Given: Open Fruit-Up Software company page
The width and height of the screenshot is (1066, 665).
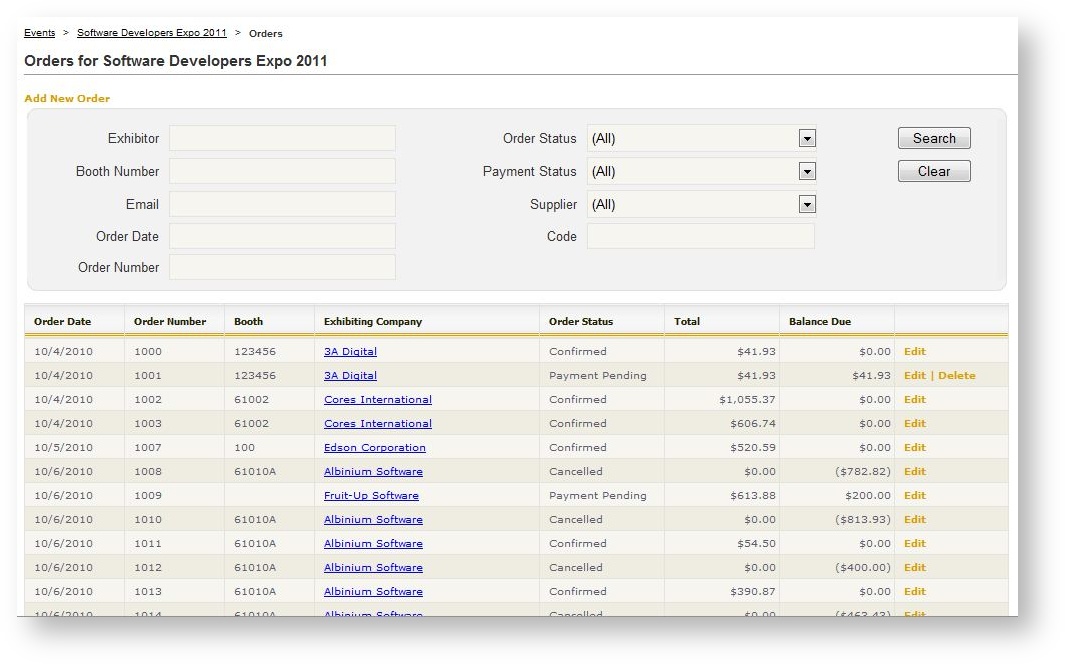Looking at the screenshot, I should pos(371,495).
